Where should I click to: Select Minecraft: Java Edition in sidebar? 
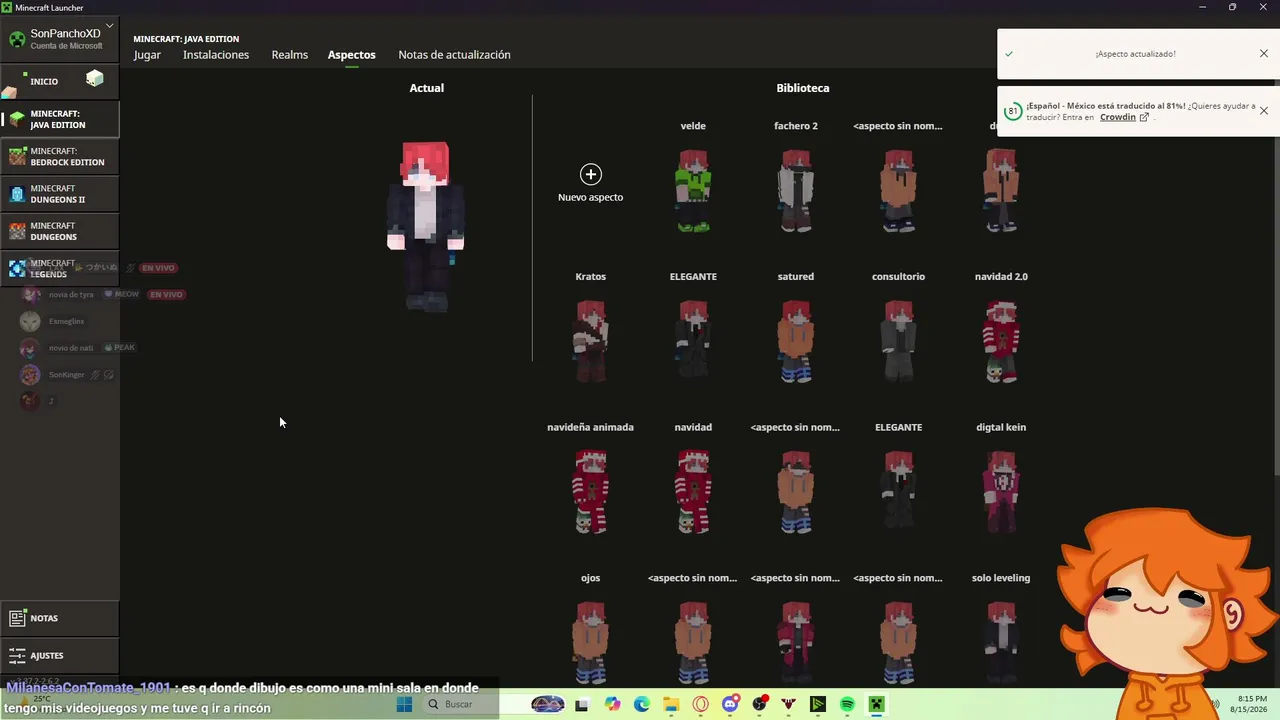tap(59, 119)
